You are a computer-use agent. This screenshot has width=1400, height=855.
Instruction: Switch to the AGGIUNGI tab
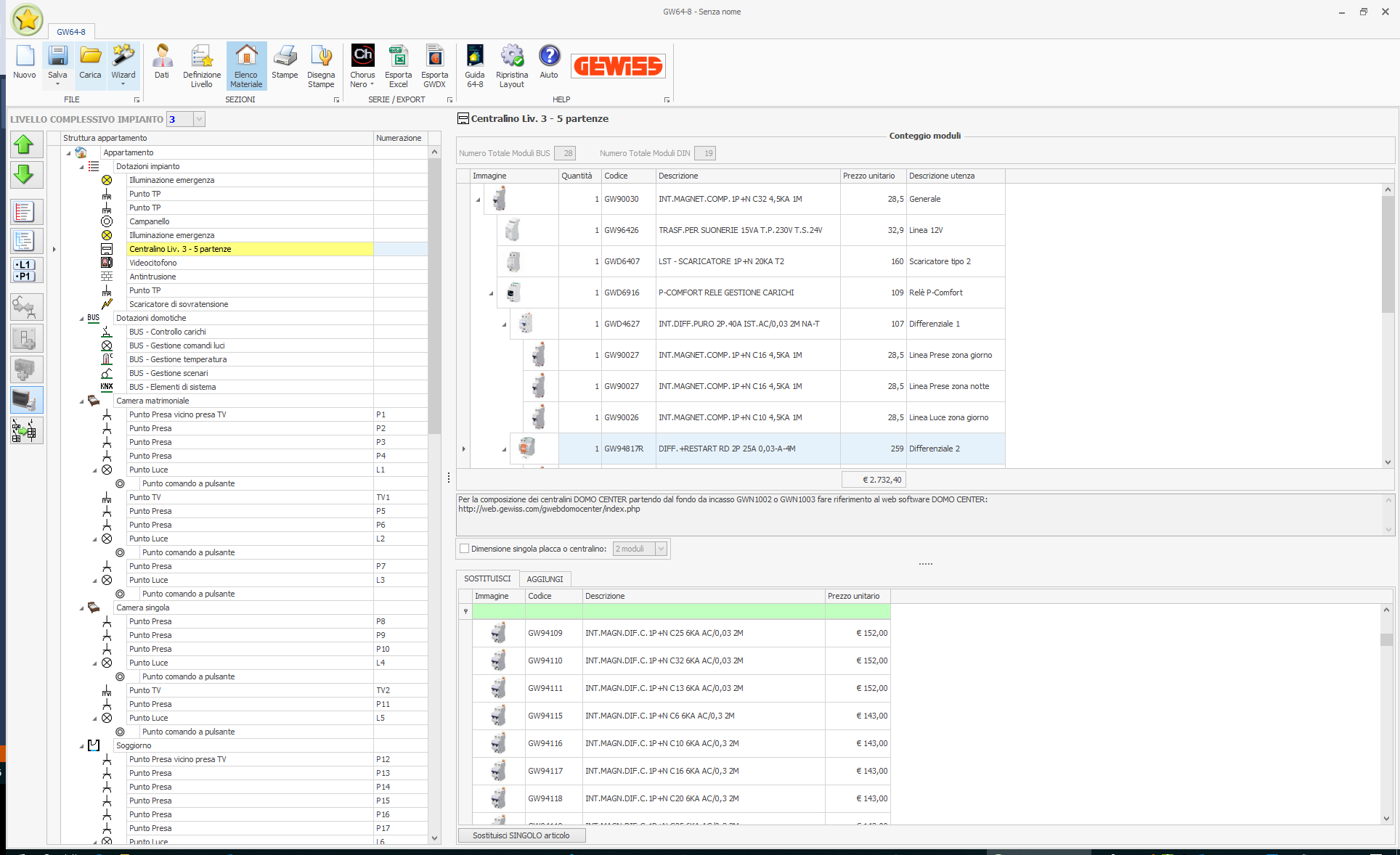pyautogui.click(x=545, y=579)
